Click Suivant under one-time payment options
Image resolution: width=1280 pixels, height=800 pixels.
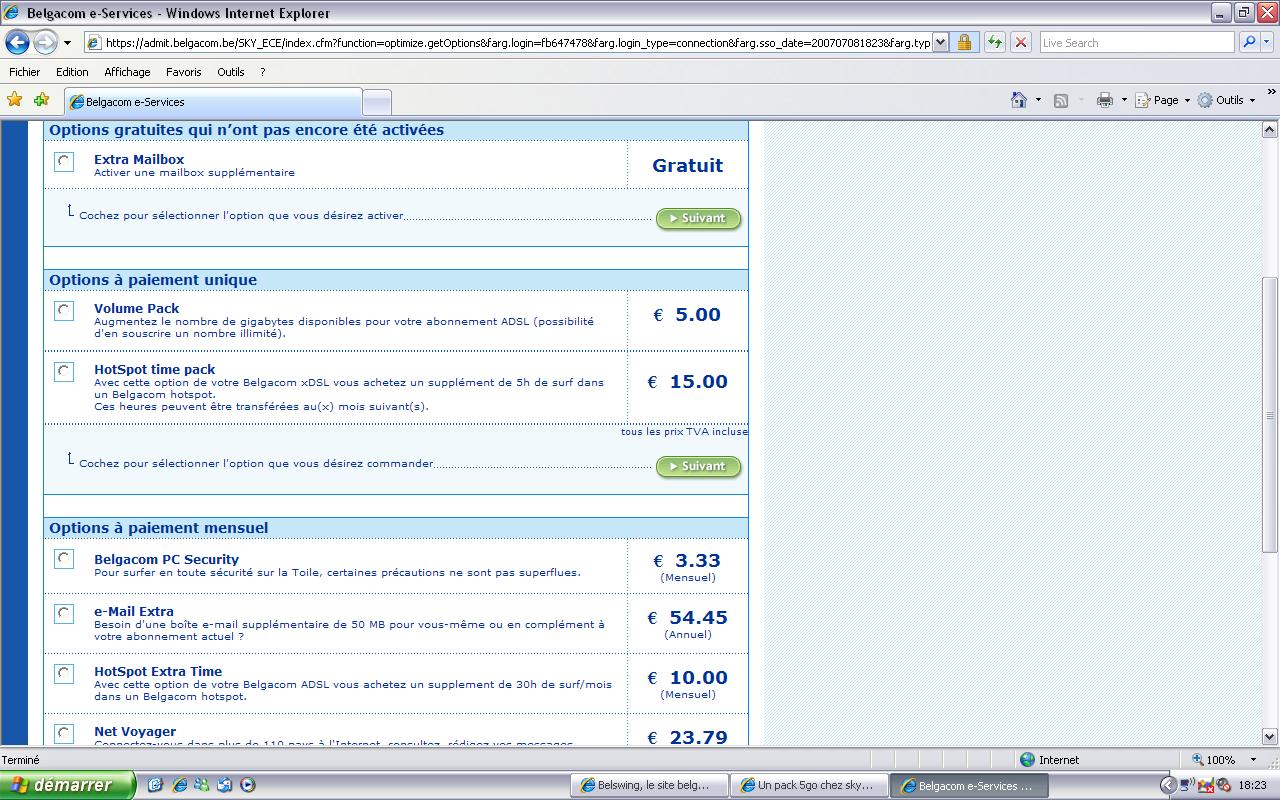[698, 466]
